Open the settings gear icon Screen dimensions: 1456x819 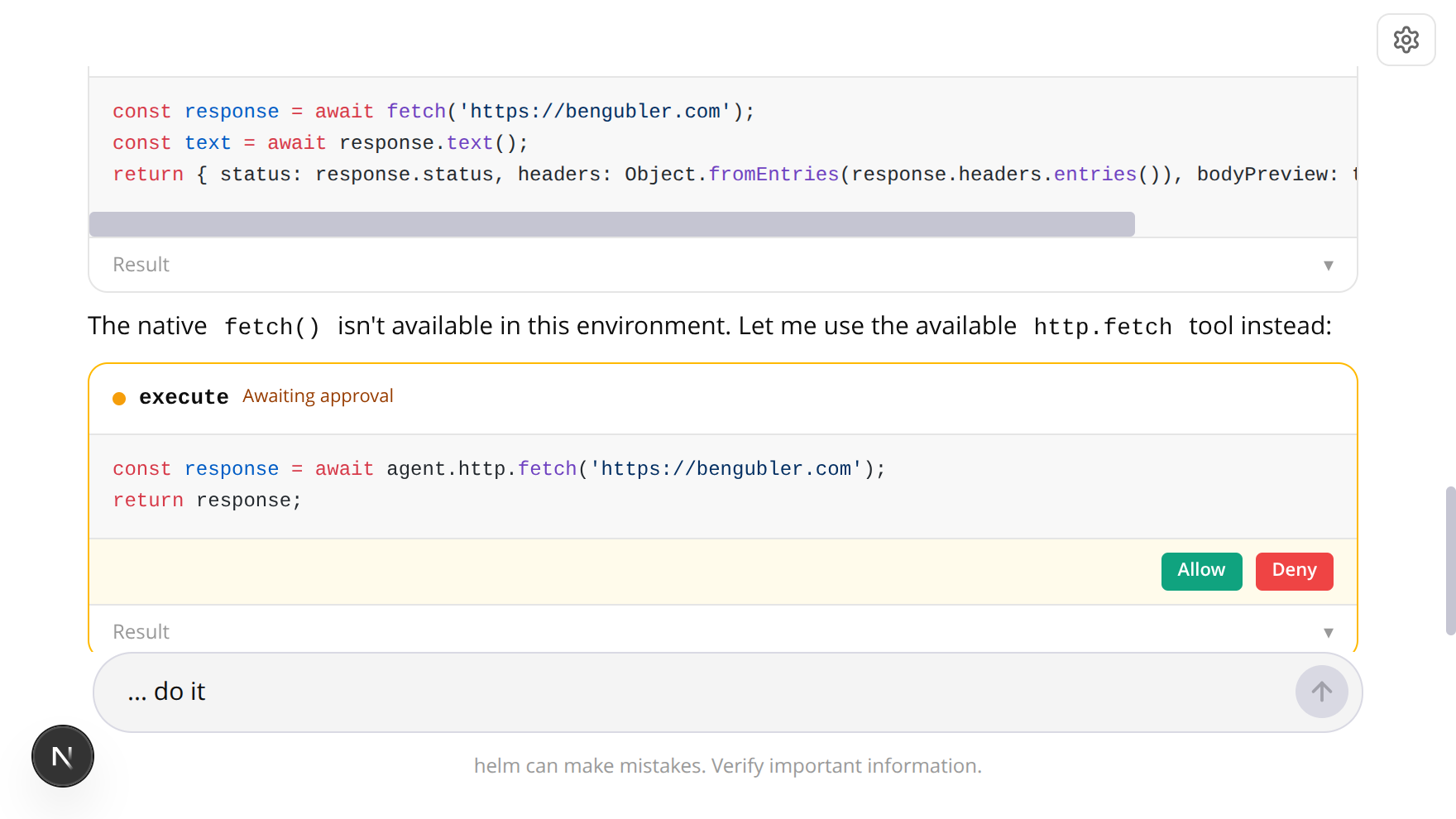(x=1406, y=40)
